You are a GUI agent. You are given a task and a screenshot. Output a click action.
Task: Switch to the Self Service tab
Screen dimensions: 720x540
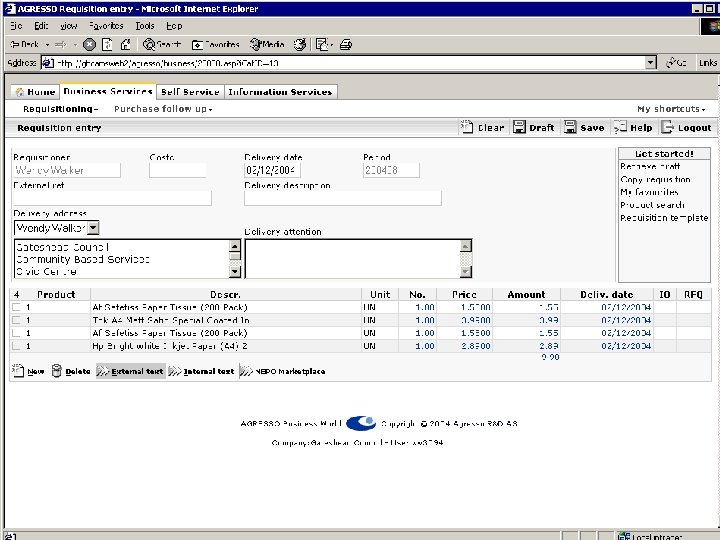[x=190, y=92]
